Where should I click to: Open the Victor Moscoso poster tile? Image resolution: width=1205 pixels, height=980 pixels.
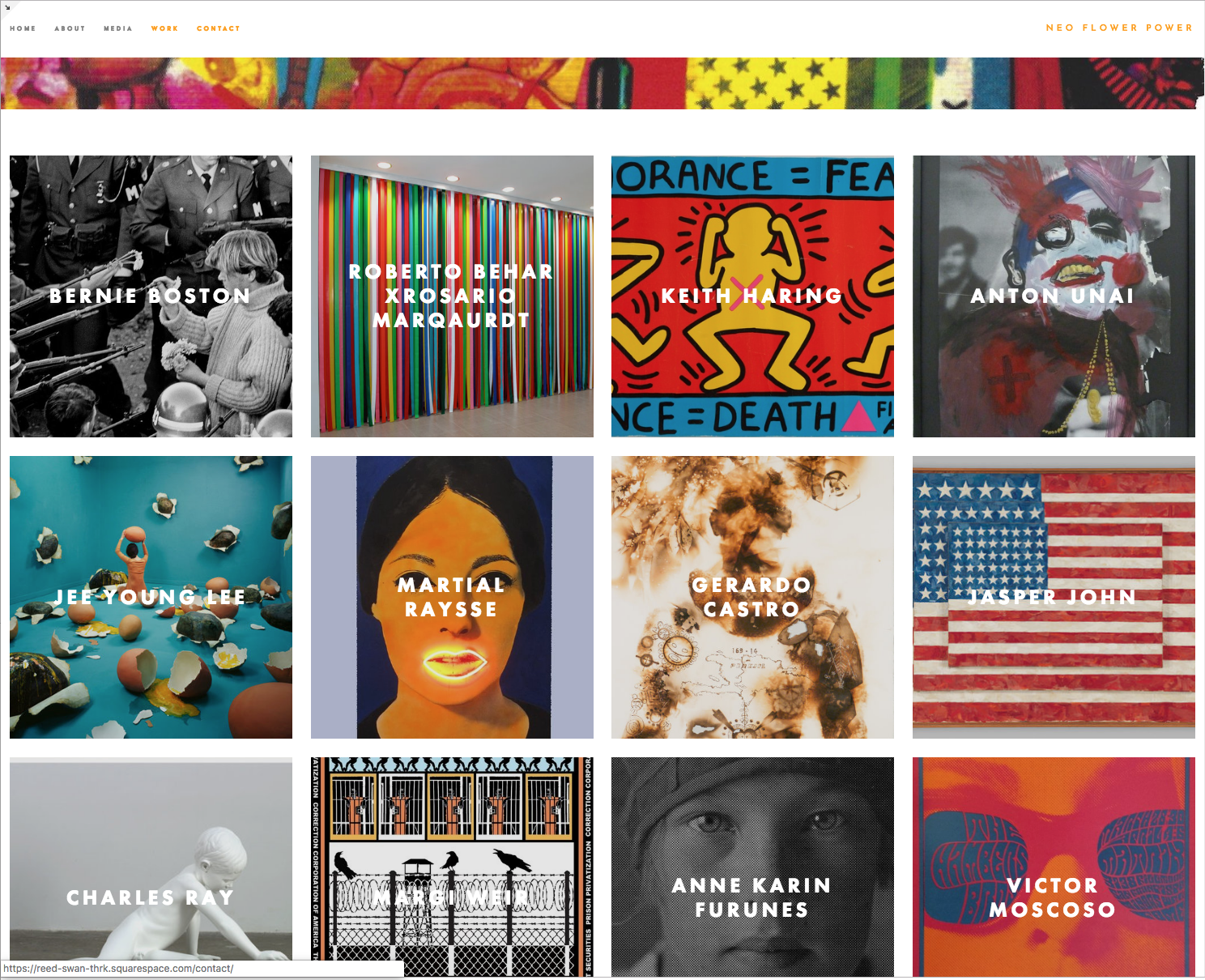coord(1054,867)
